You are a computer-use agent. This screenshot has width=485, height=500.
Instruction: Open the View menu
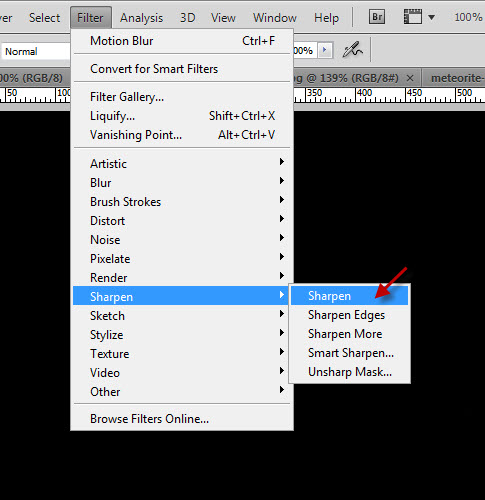pos(223,18)
